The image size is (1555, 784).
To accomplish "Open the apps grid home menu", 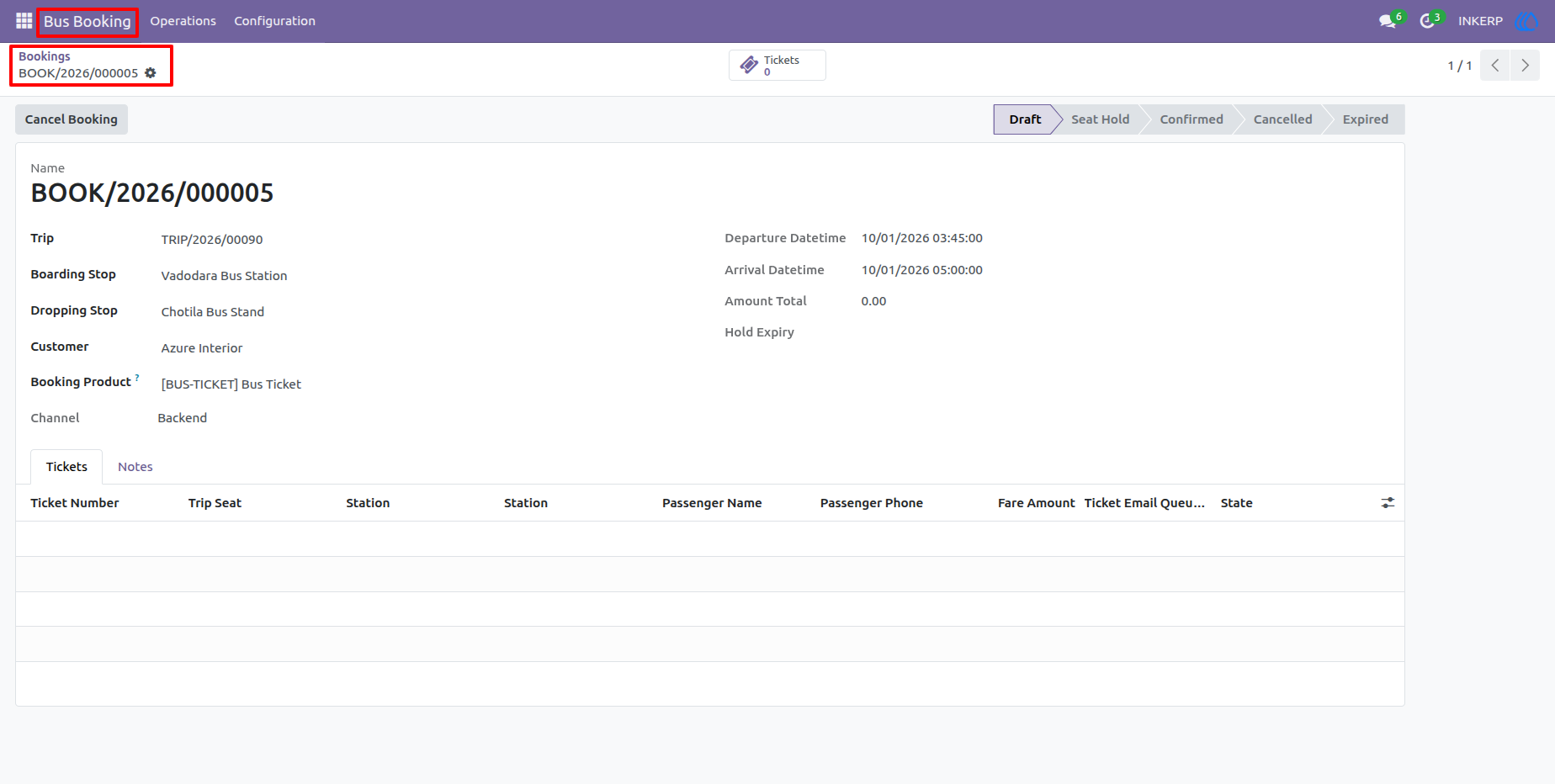I will point(24,21).
